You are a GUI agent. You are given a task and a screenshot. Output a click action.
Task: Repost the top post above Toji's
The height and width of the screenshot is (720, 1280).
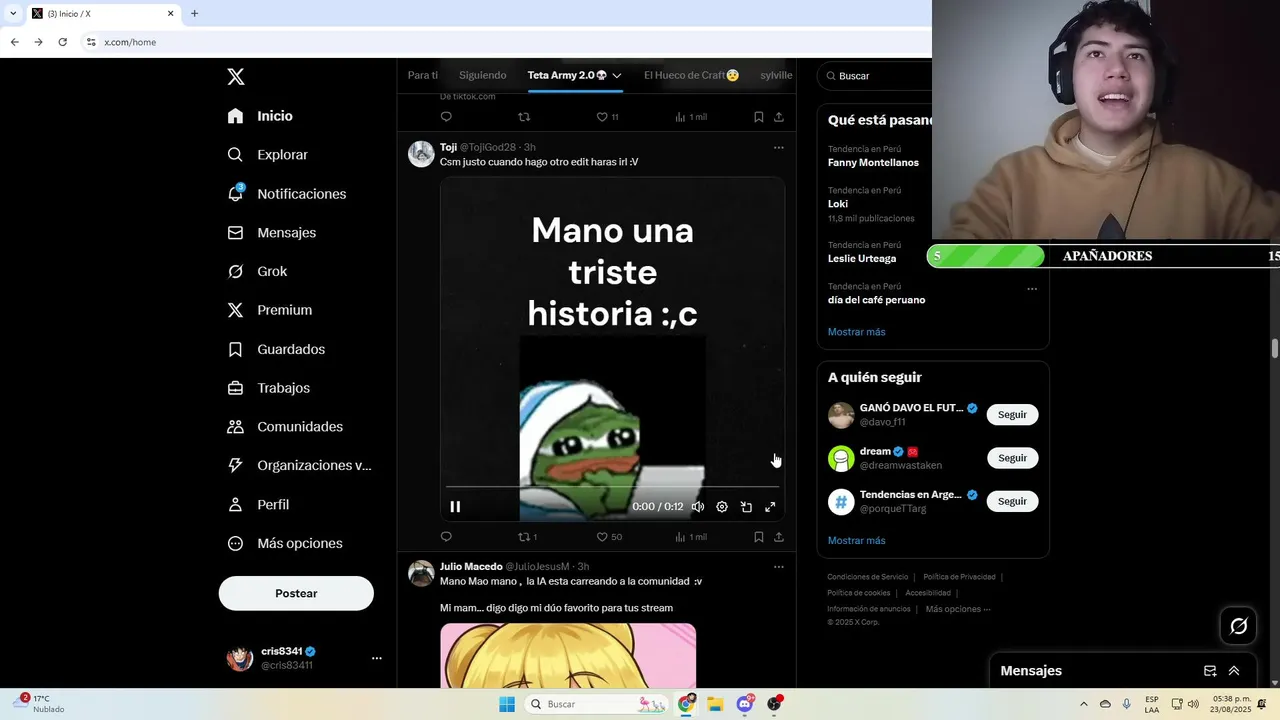[524, 117]
